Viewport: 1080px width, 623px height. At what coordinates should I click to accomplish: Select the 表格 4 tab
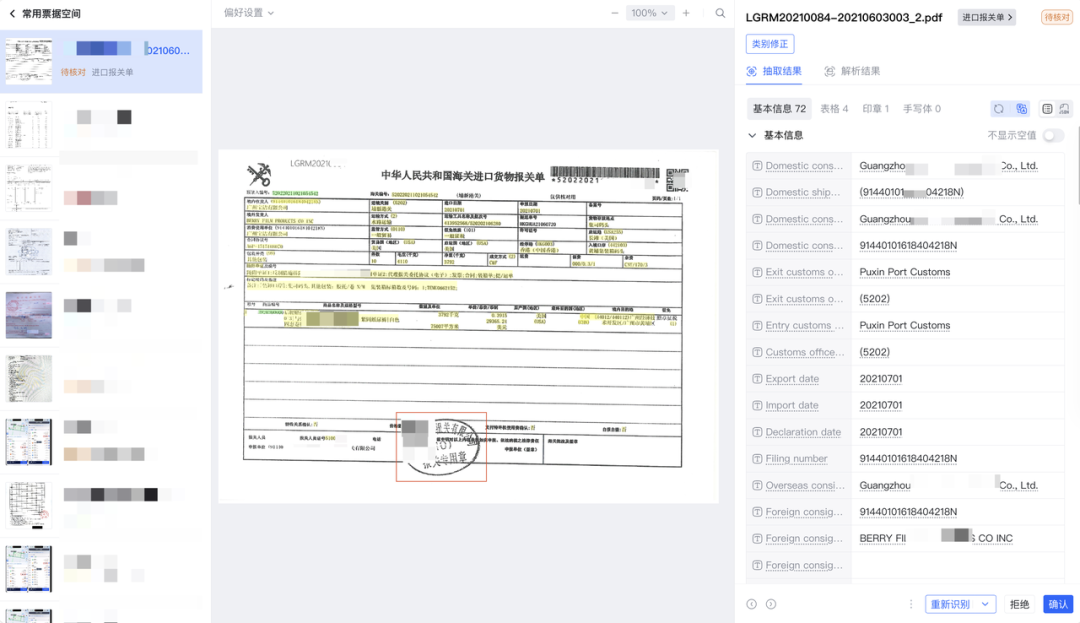[834, 109]
